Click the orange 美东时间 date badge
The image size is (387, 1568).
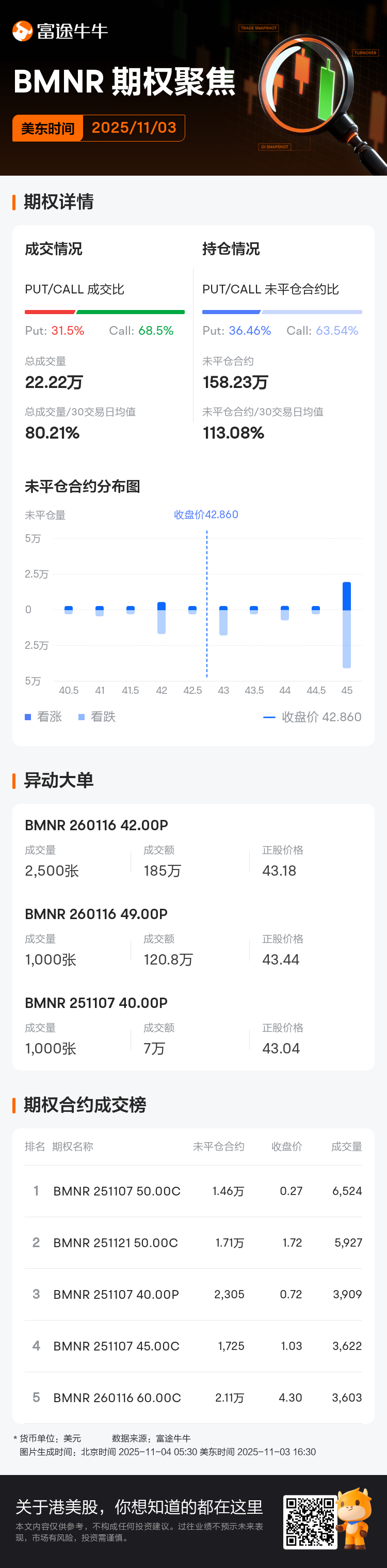click(47, 129)
